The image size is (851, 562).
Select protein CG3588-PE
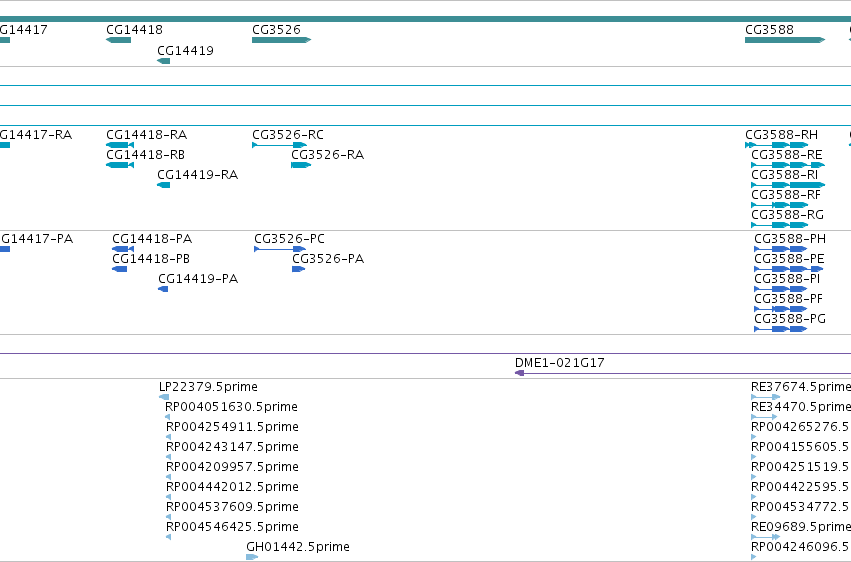point(789,269)
